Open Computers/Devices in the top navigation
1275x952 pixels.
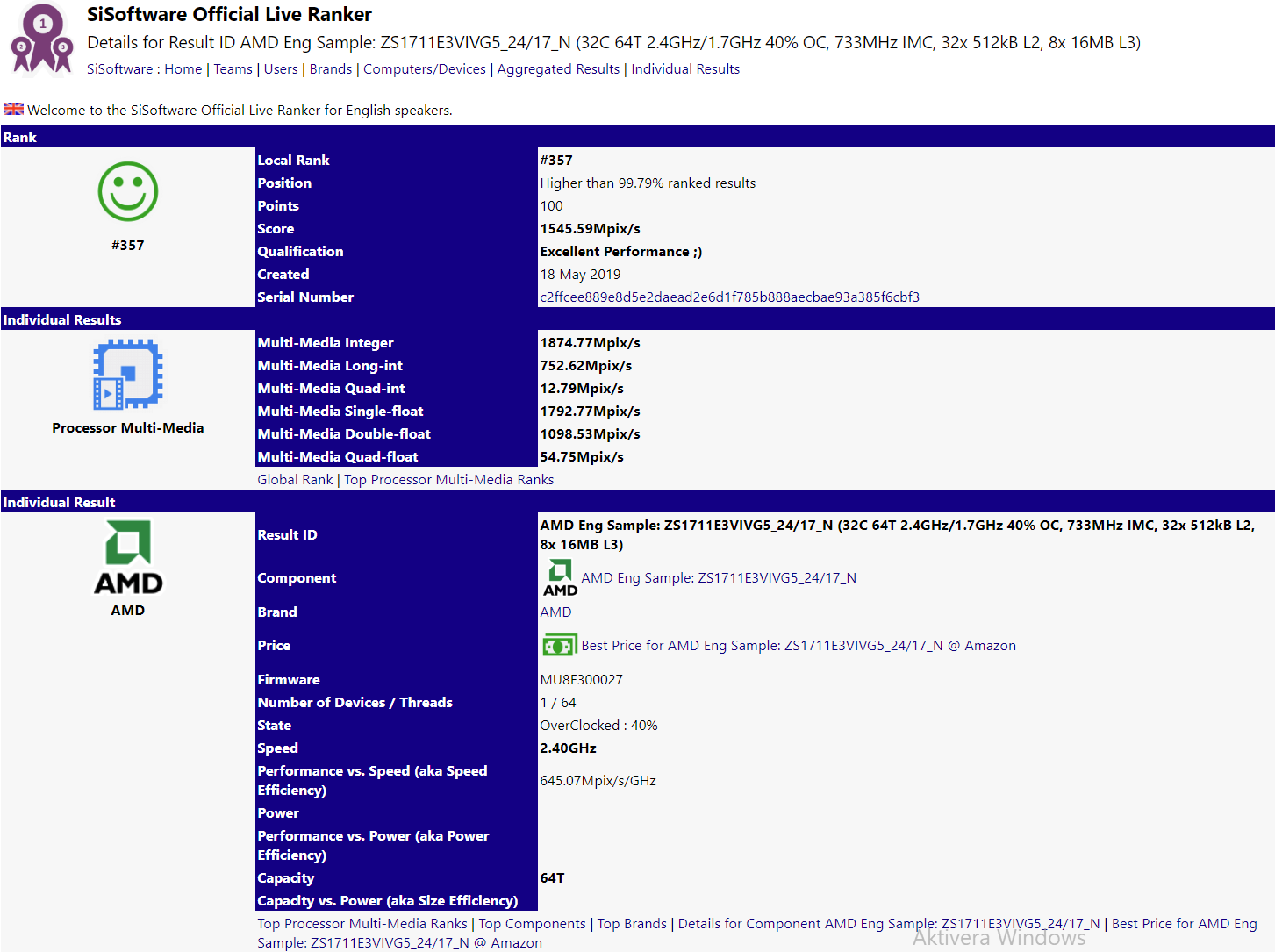point(424,69)
